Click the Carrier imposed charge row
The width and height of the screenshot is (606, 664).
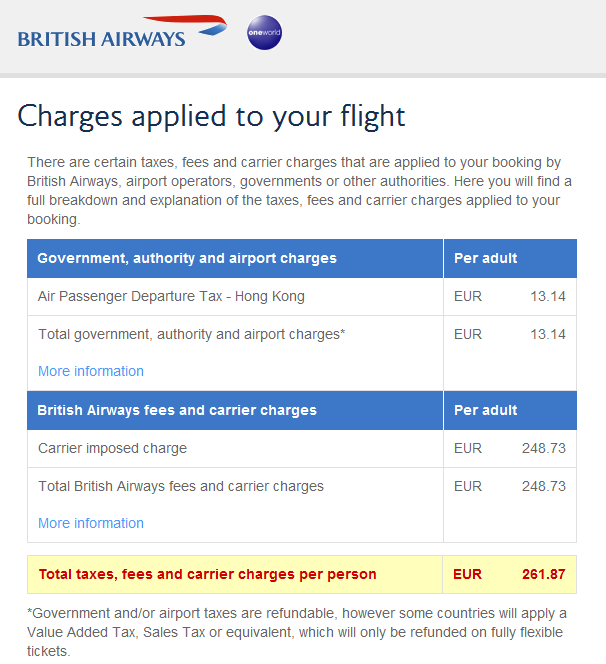pyautogui.click(x=302, y=448)
